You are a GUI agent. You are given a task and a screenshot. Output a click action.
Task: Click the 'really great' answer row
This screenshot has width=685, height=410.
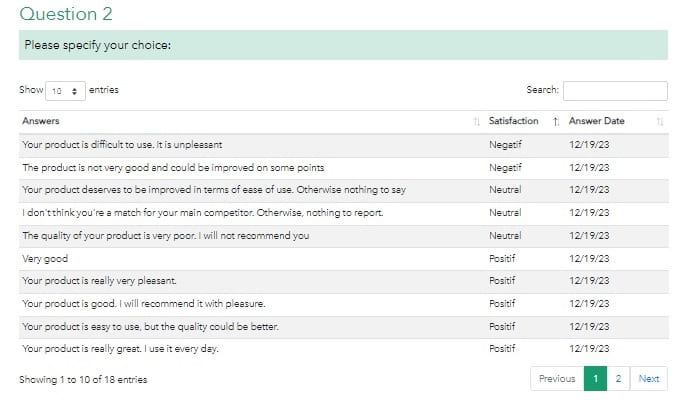(x=343, y=349)
